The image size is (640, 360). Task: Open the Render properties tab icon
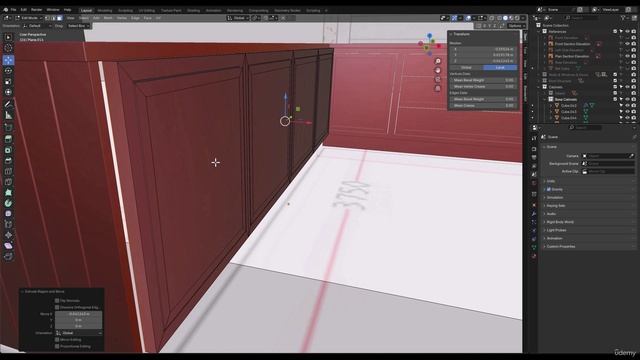click(x=534, y=149)
